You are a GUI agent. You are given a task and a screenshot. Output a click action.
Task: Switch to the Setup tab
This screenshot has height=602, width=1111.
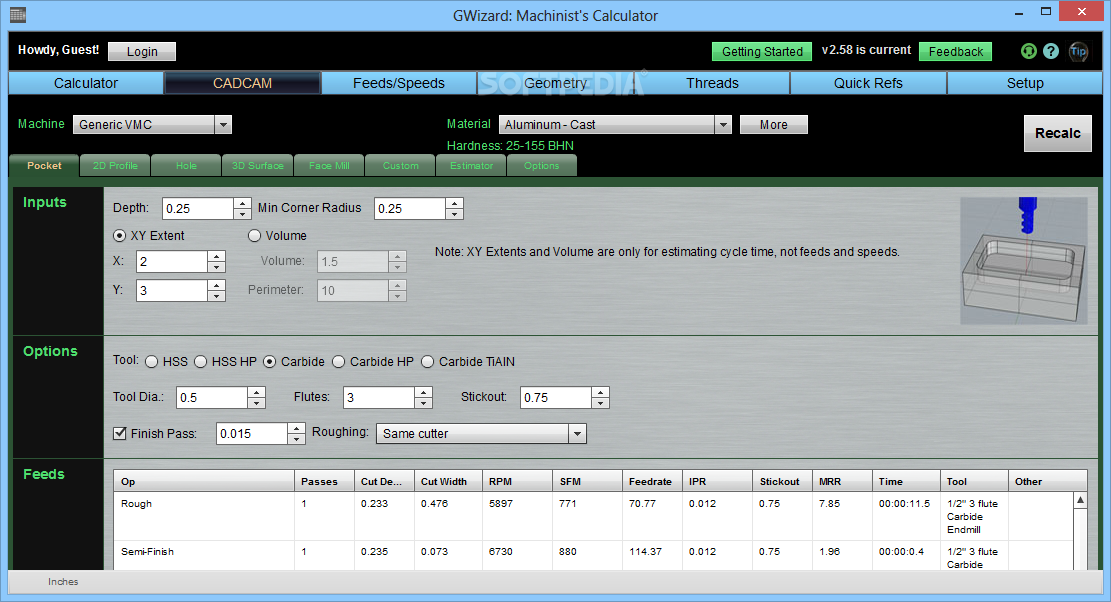tap(1025, 83)
